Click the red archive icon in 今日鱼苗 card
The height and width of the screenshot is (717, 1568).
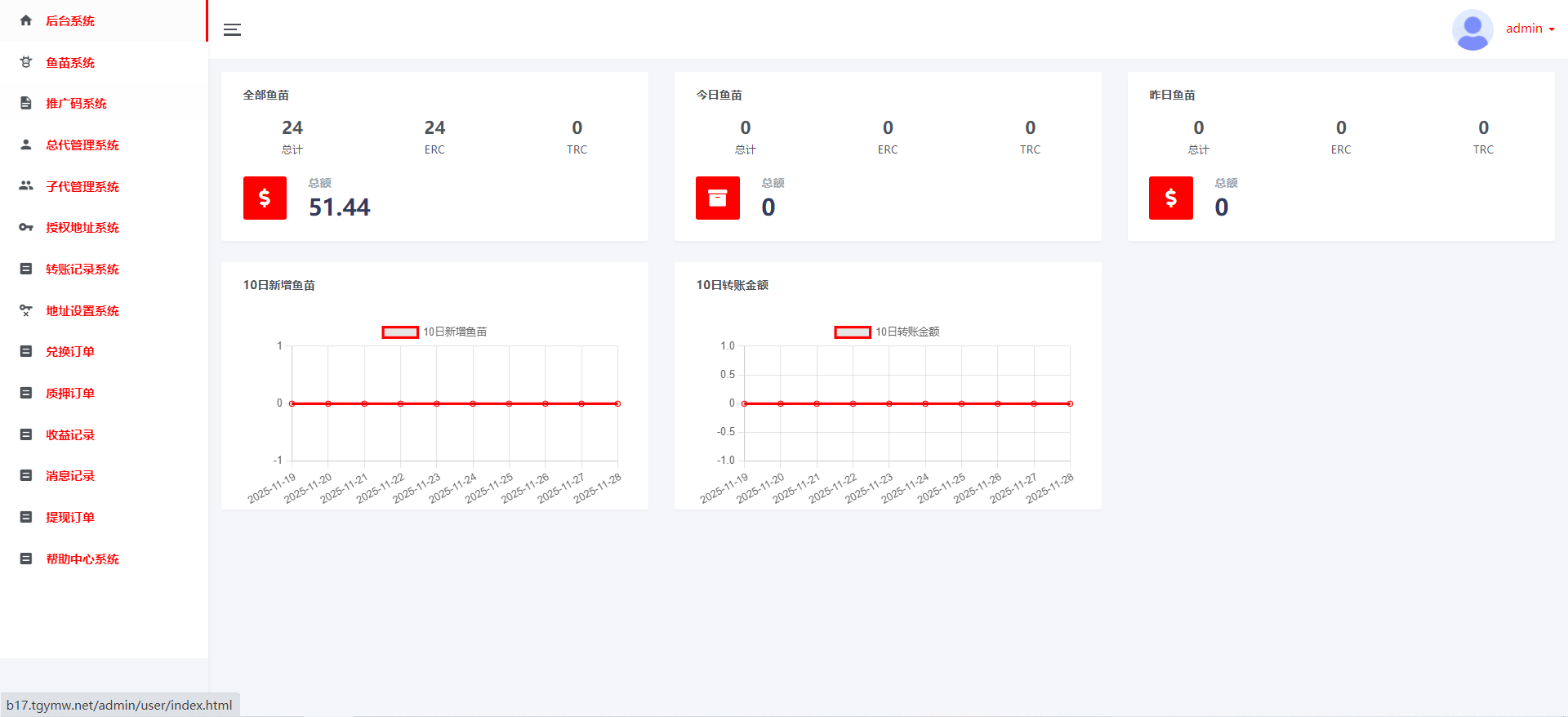click(x=717, y=198)
